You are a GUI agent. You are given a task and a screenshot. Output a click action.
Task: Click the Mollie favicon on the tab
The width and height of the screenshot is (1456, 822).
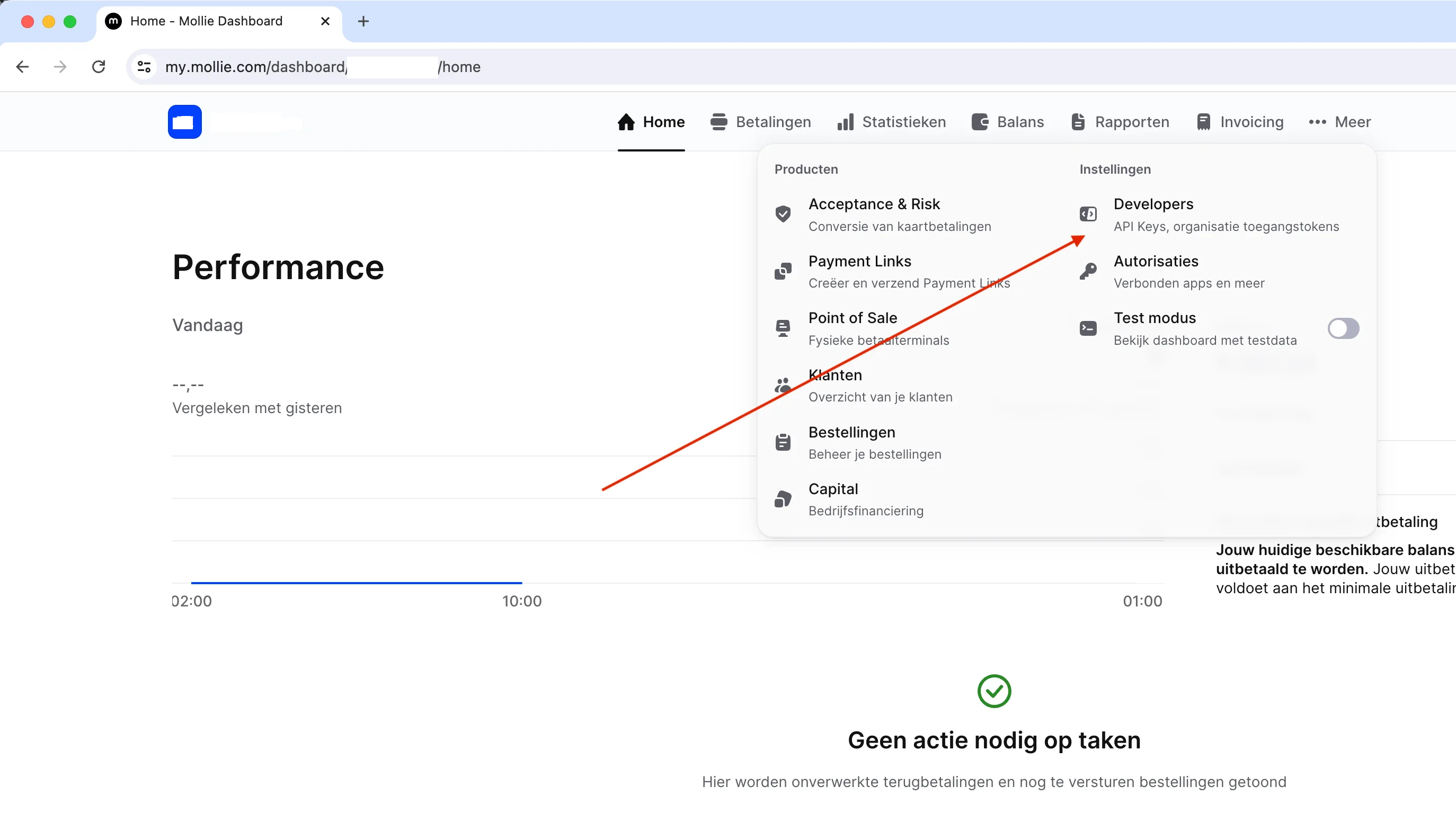pos(113,22)
